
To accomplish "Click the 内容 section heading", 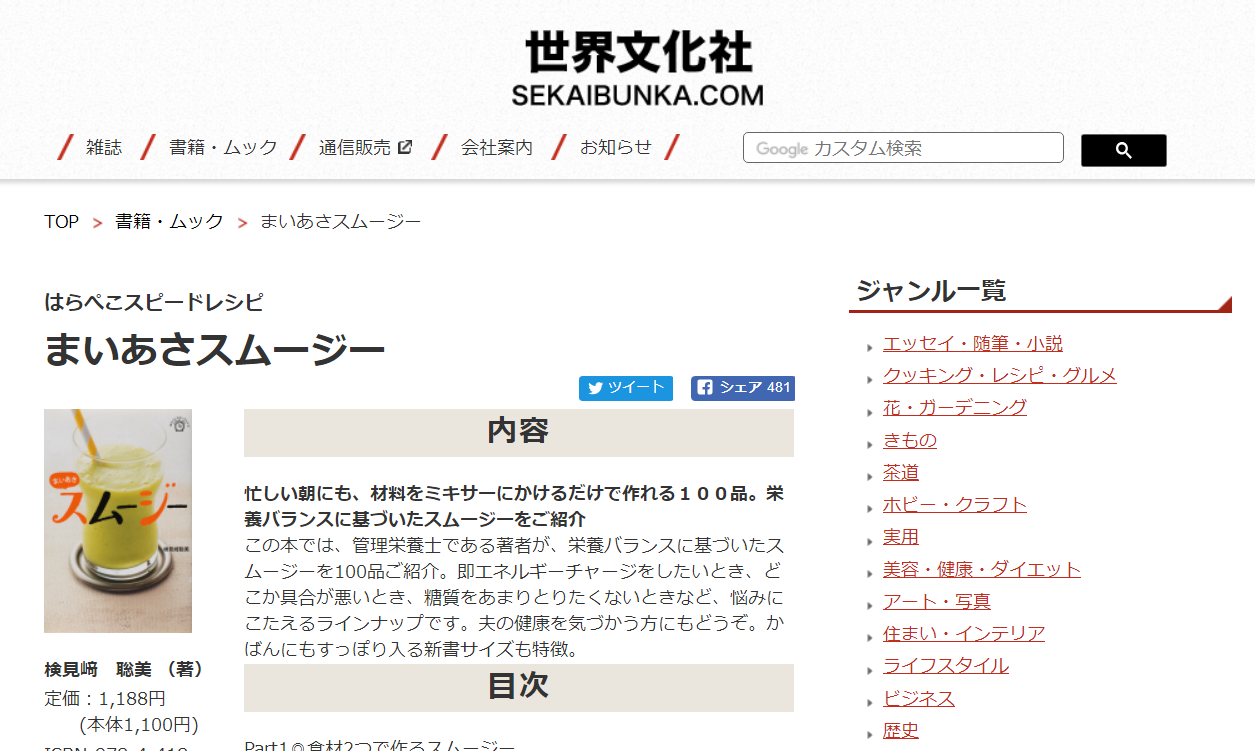I will (519, 432).
